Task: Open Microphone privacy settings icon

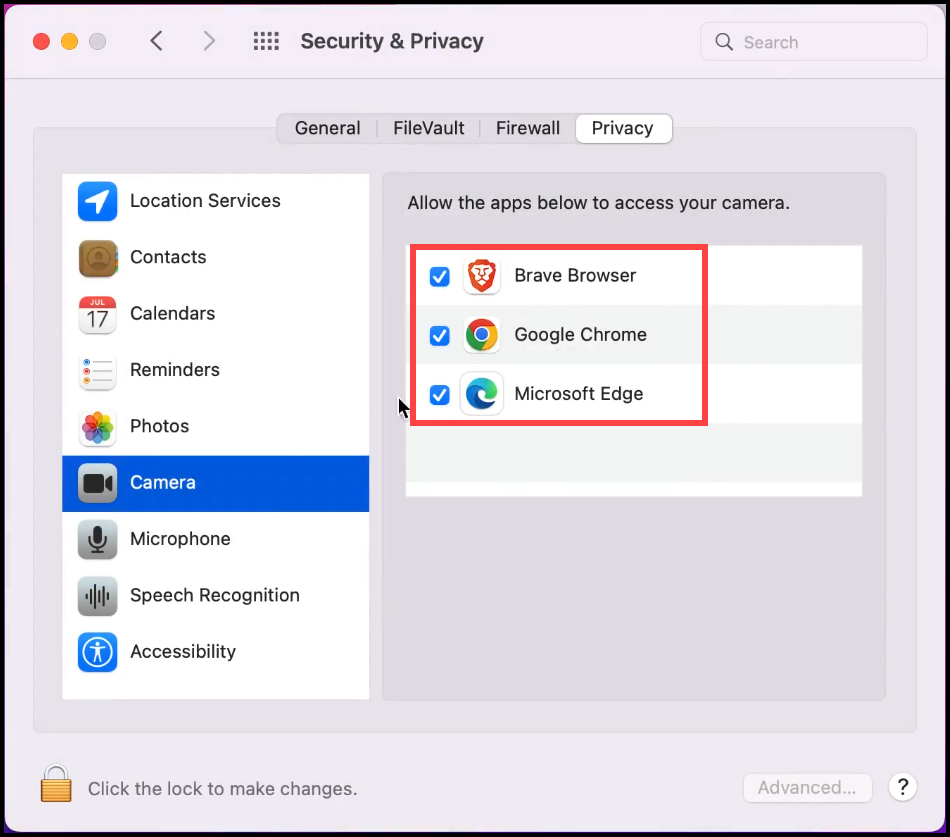Action: (98, 540)
